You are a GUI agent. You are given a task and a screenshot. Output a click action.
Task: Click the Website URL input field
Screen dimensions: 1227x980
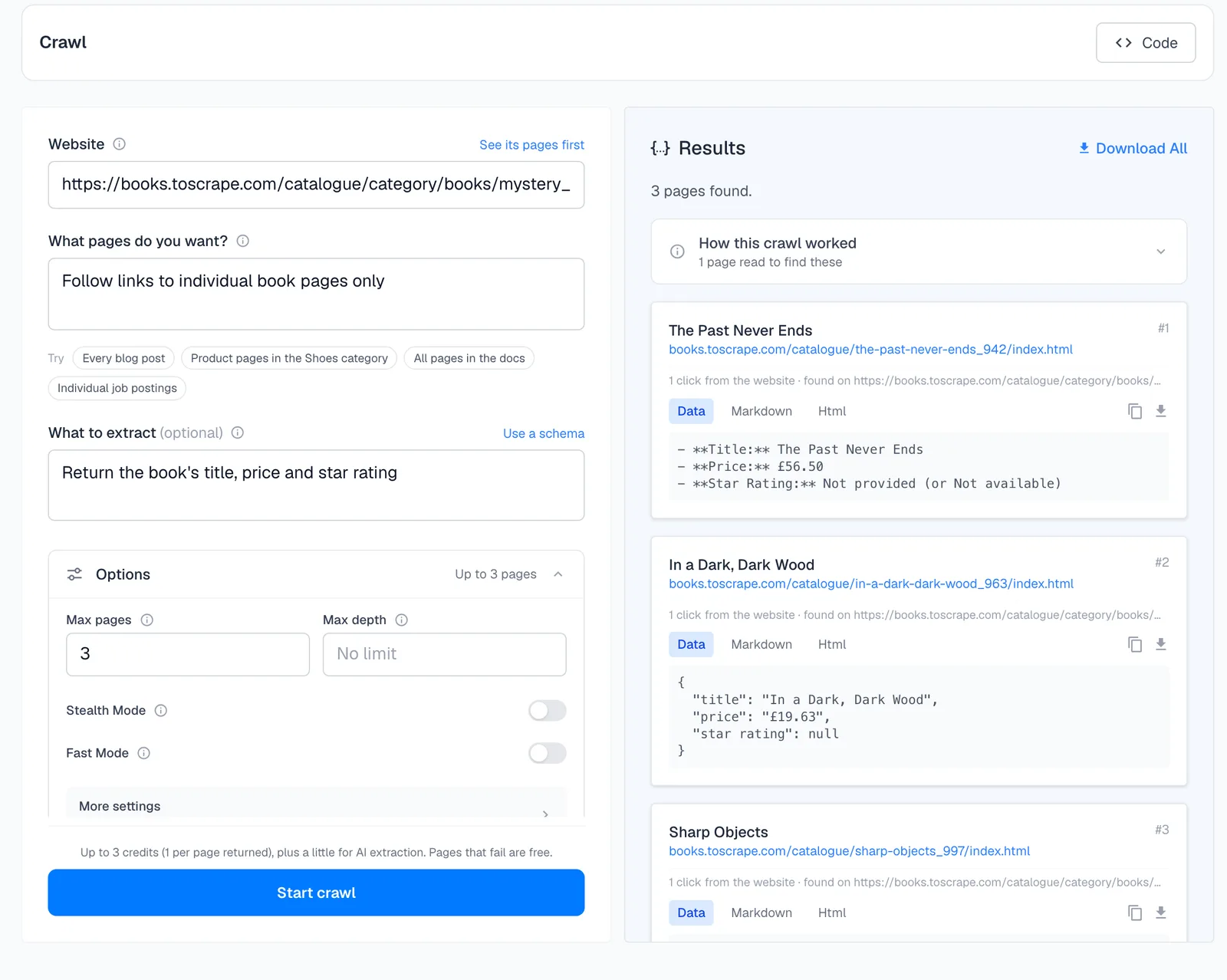tap(316, 185)
